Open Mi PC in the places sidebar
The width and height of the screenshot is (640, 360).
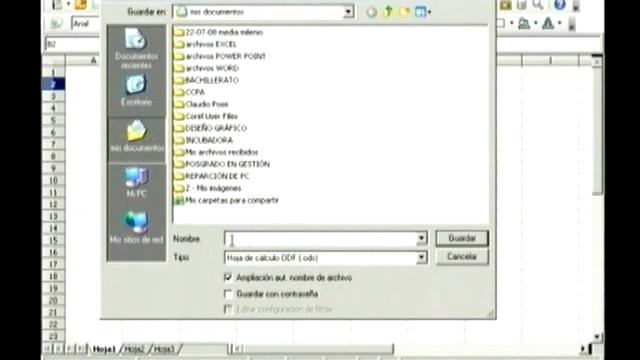(136, 183)
